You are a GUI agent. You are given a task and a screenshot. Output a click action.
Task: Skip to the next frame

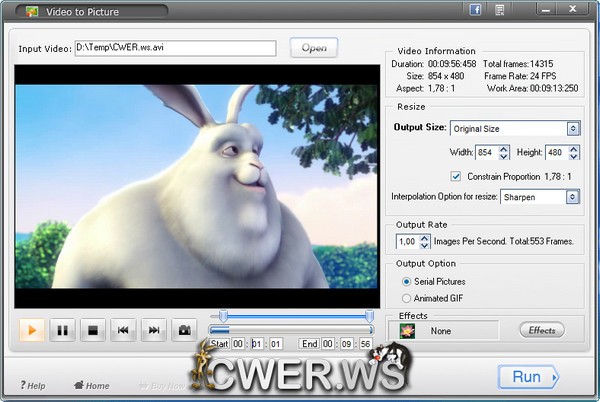pos(153,329)
